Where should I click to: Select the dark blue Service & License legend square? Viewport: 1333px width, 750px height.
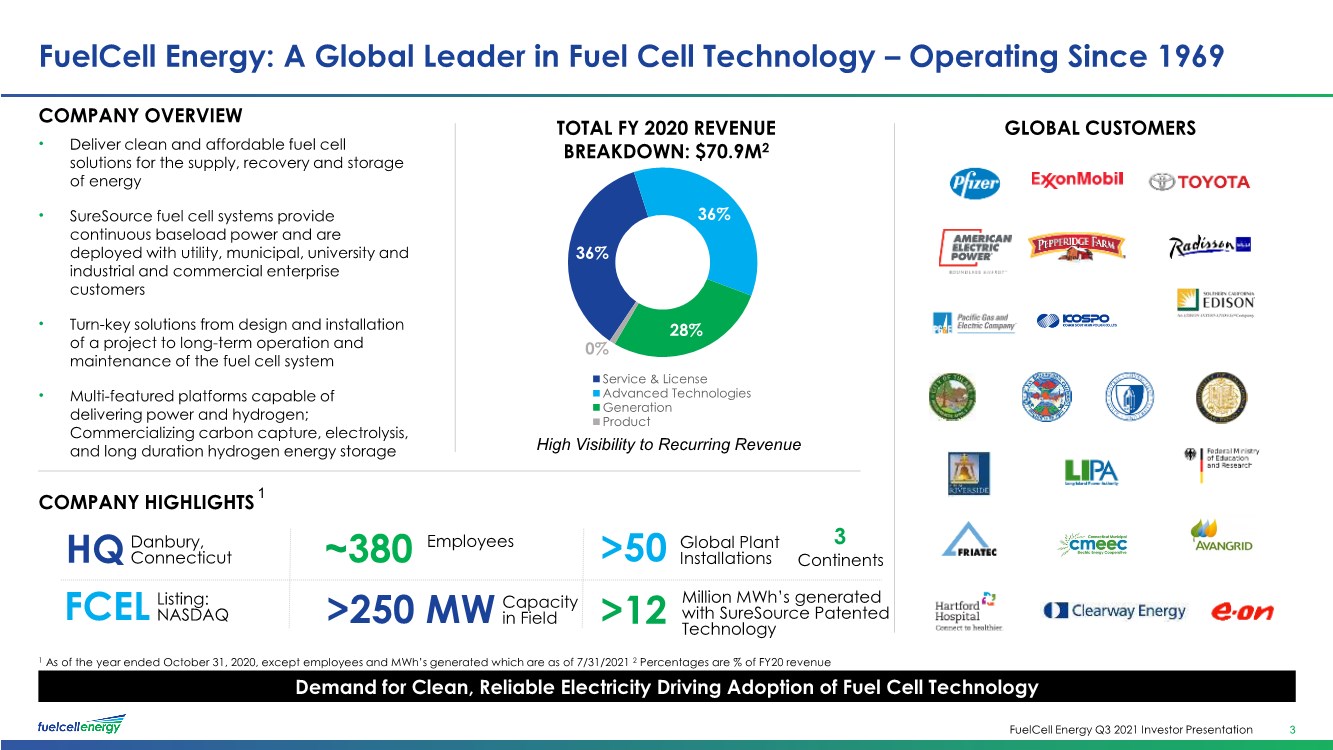pos(598,379)
